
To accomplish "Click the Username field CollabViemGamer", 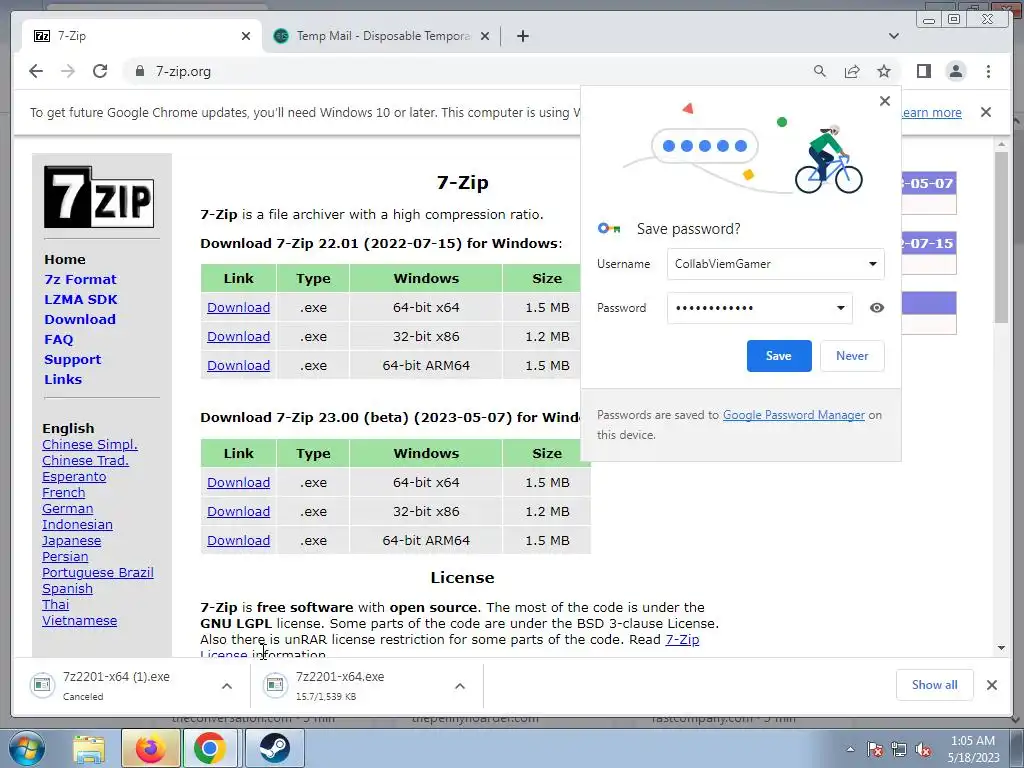I will tap(775, 264).
